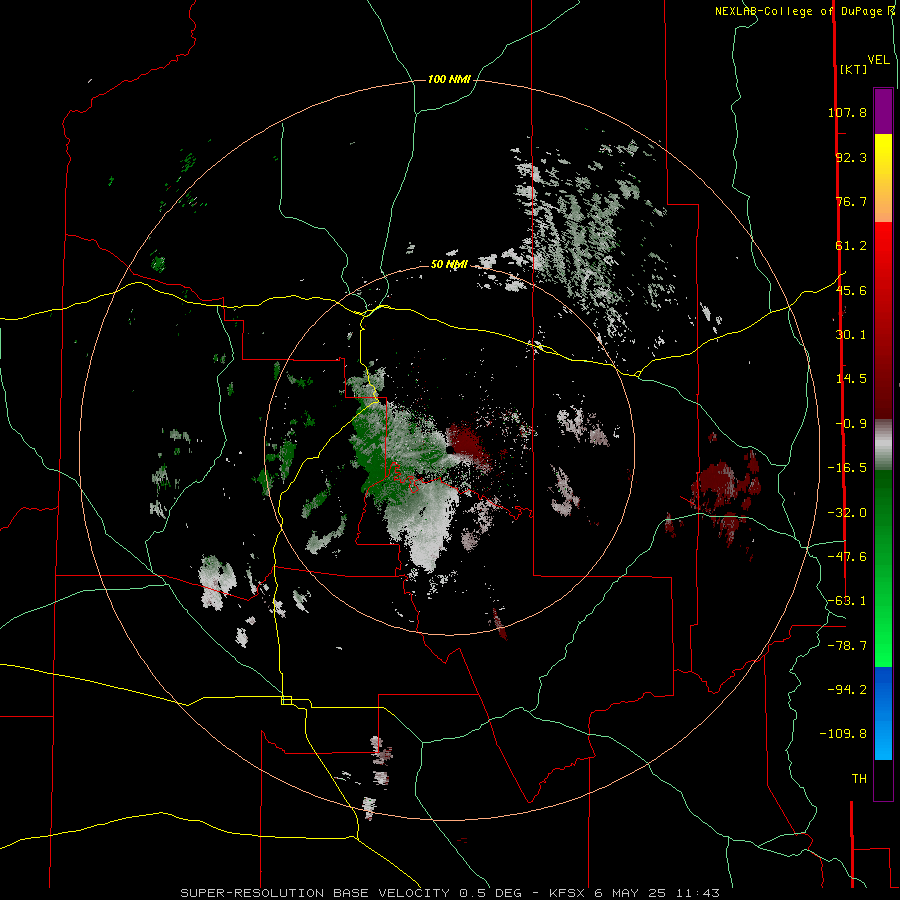Click "KFSX" station ID in bottom caption
Image resolution: width=900 pixels, height=900 pixels.
tap(568, 893)
